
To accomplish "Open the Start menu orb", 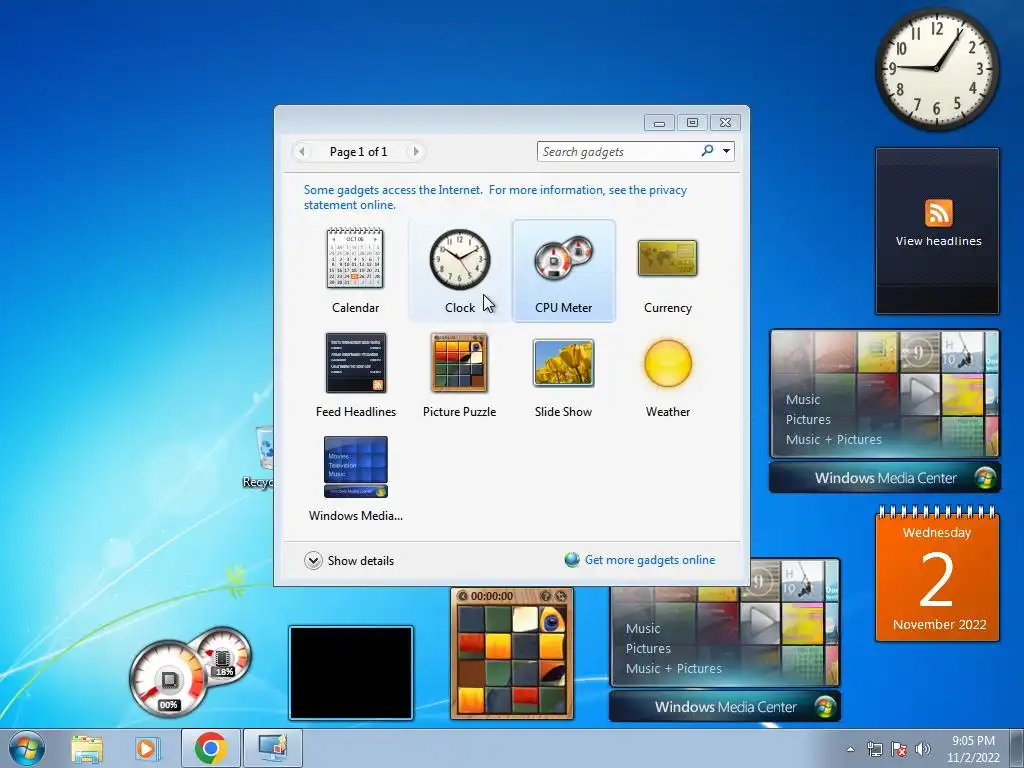I will pyautogui.click(x=27, y=748).
